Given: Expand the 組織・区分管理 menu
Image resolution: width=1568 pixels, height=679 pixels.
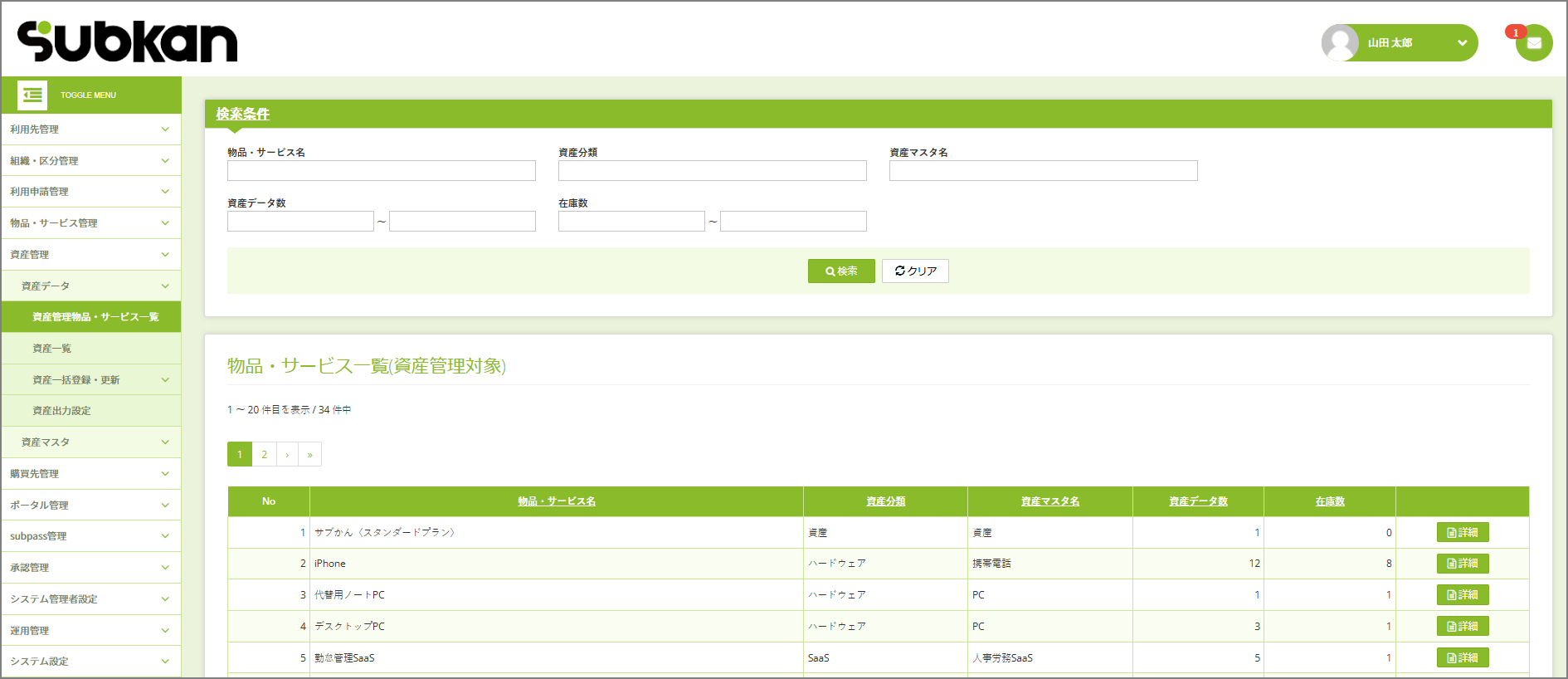Looking at the screenshot, I should [x=91, y=161].
